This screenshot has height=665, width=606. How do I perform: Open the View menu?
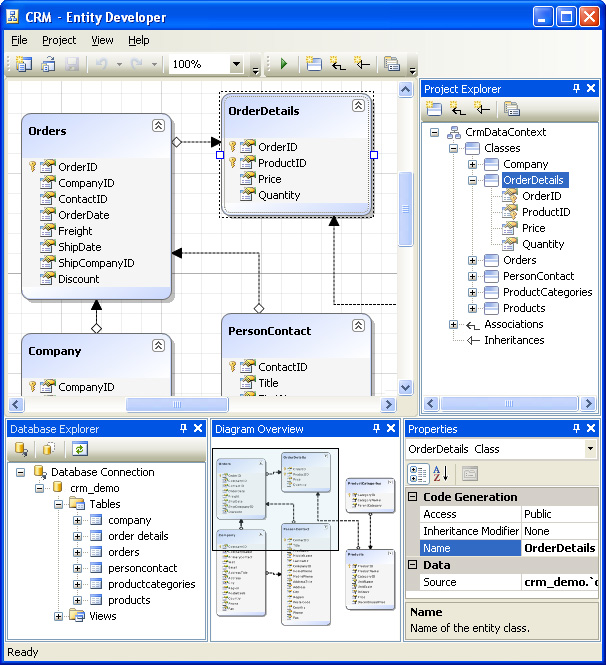pyautogui.click(x=102, y=40)
